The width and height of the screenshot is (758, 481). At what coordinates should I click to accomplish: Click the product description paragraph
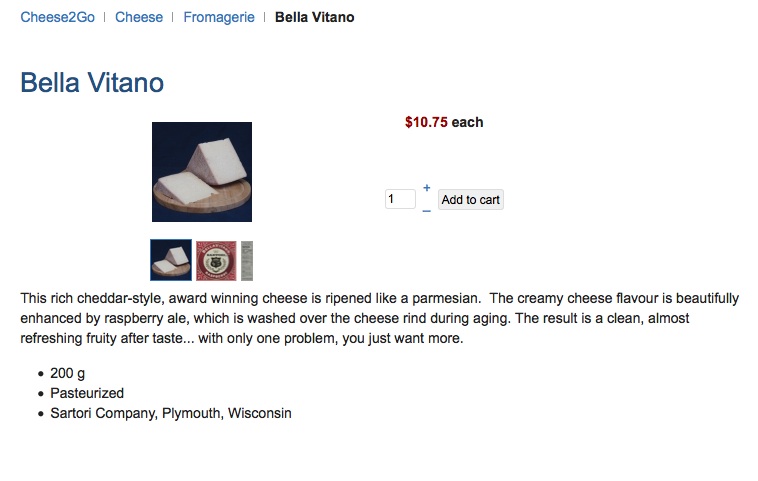(x=379, y=318)
